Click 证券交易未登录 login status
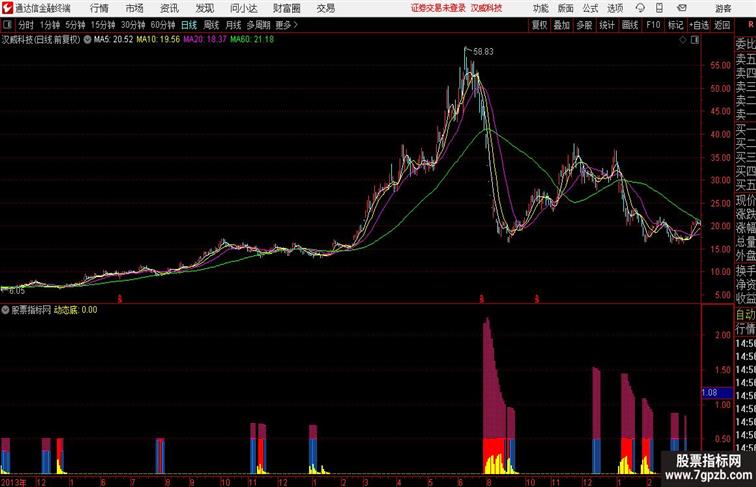 (438, 8)
